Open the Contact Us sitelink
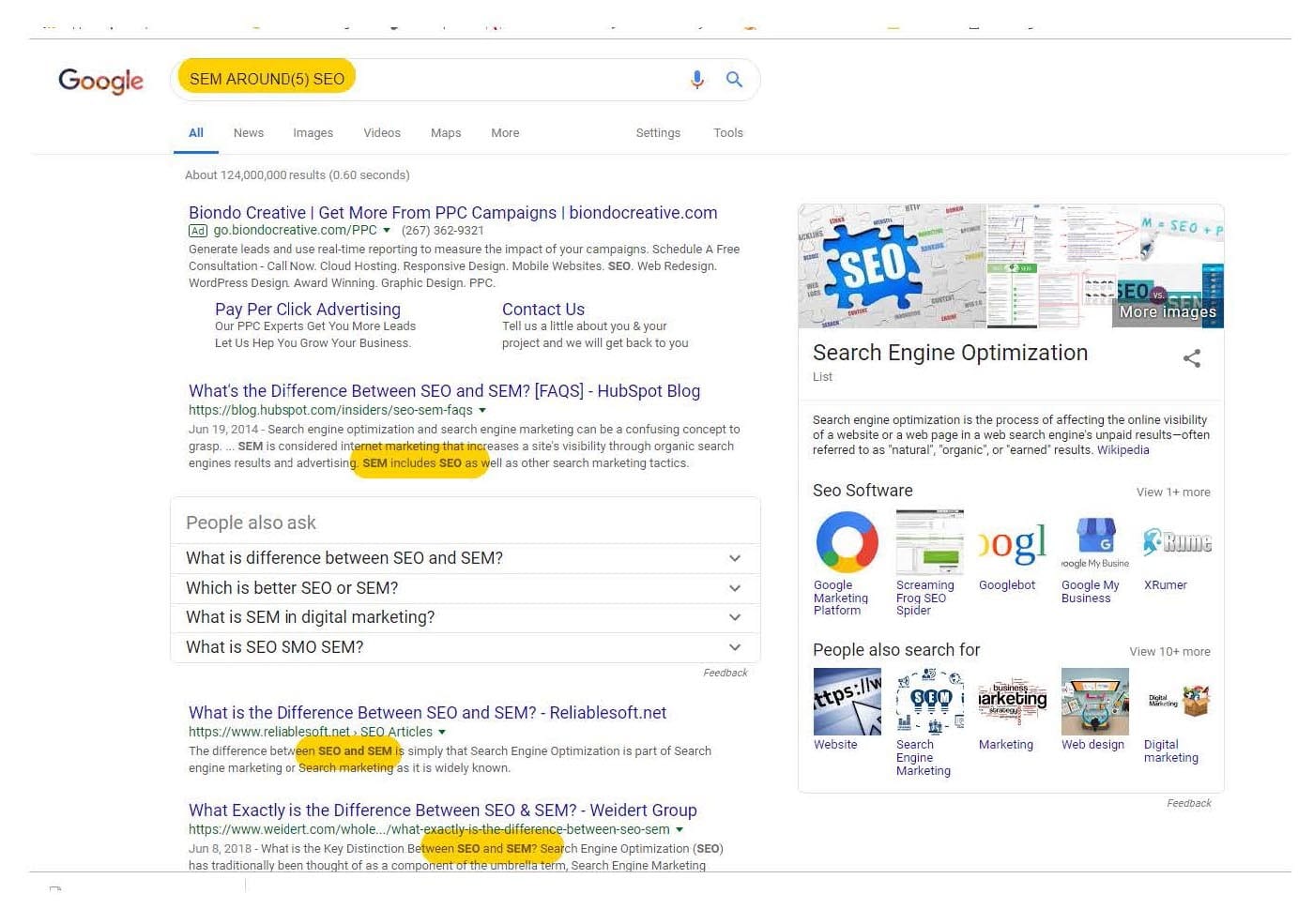This screenshot has width=1298, height=924. pyautogui.click(x=543, y=310)
